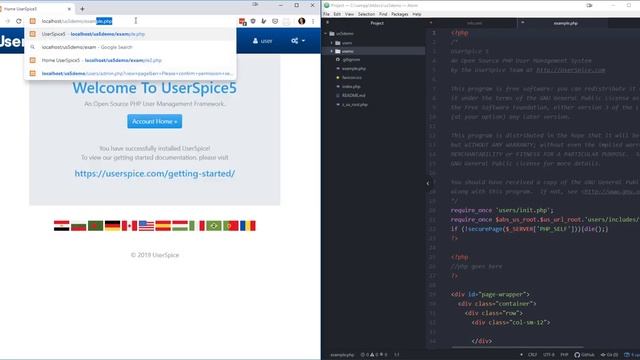The image size is (640, 360).
Task: Close the Home UserSpice5 browser tab
Action: 69,9
